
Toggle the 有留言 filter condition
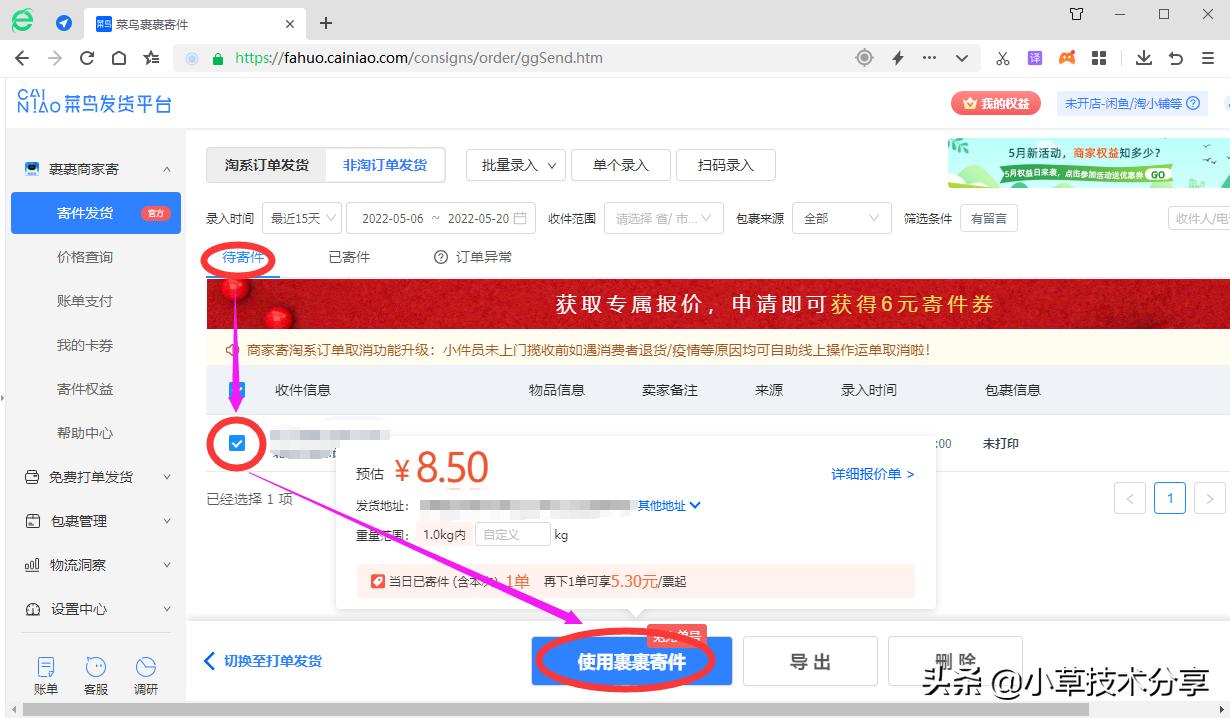[988, 217]
